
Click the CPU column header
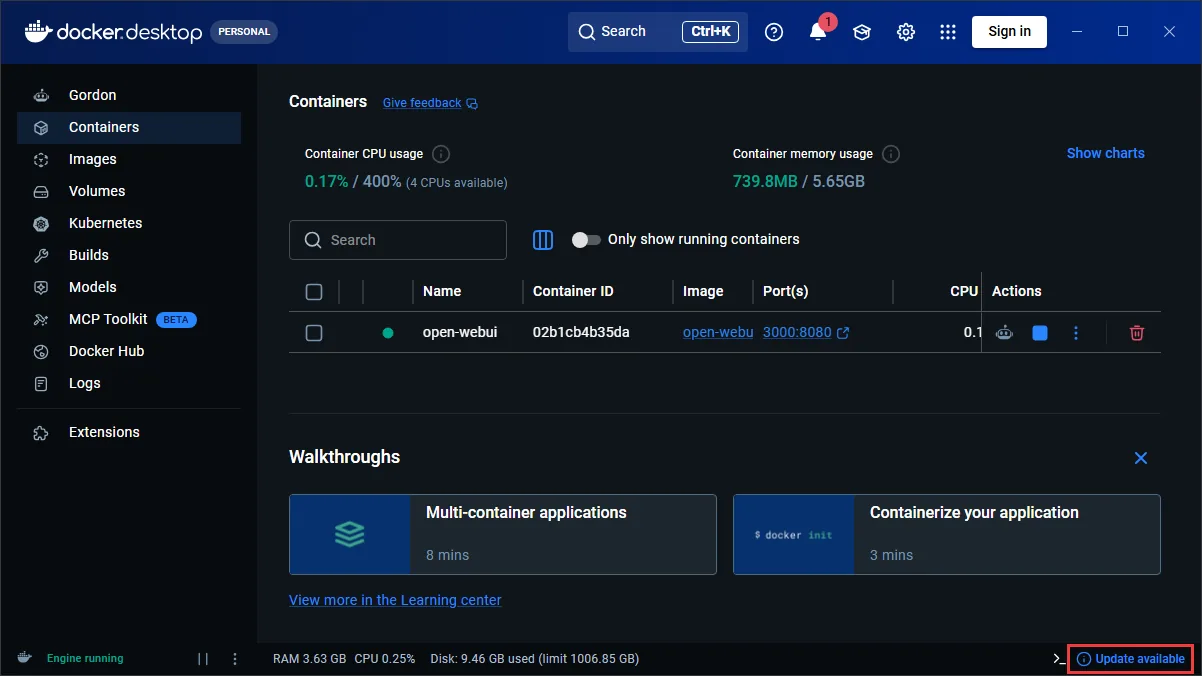964,291
